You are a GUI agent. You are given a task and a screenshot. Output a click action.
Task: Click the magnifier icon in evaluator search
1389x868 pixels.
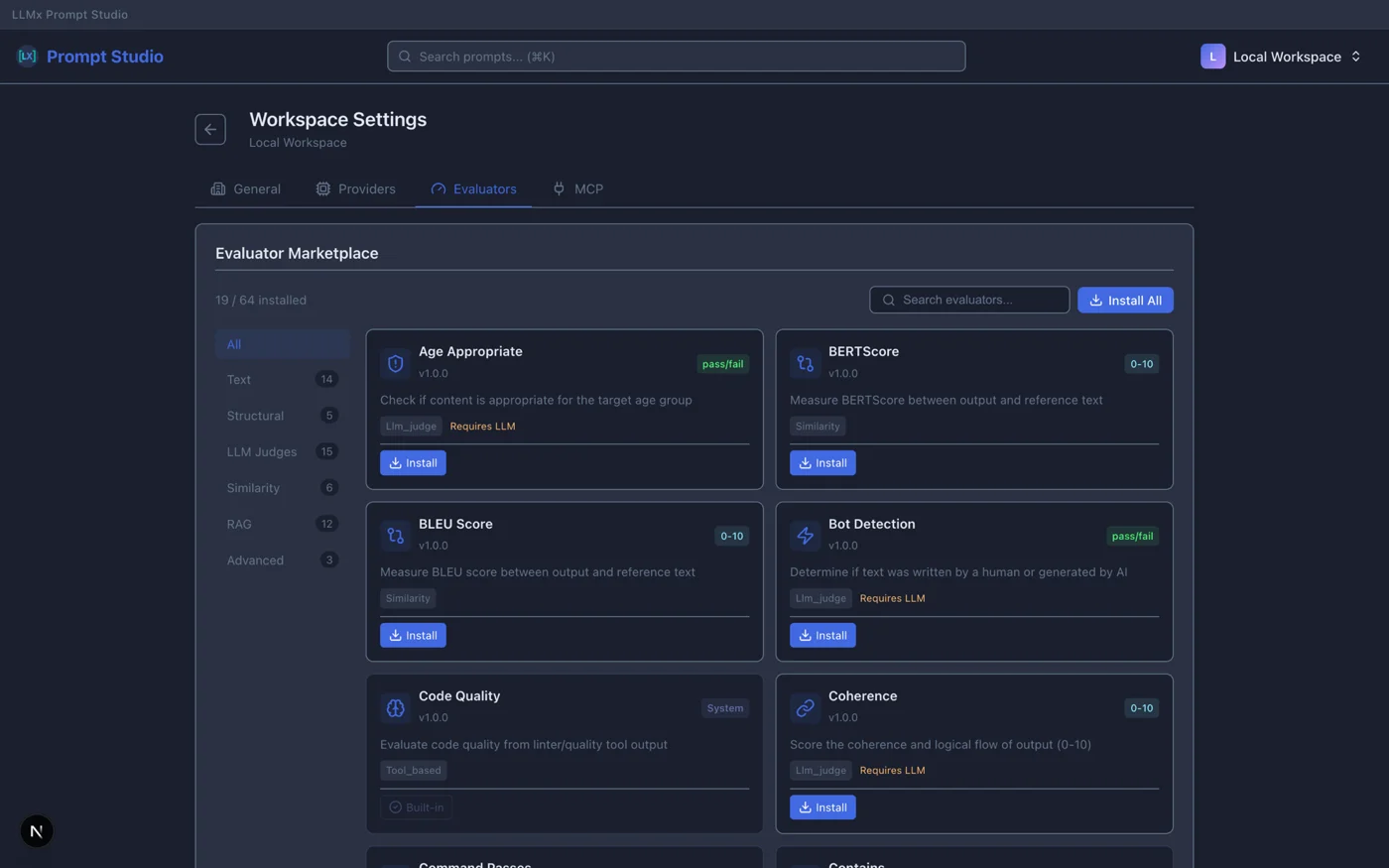tap(888, 300)
